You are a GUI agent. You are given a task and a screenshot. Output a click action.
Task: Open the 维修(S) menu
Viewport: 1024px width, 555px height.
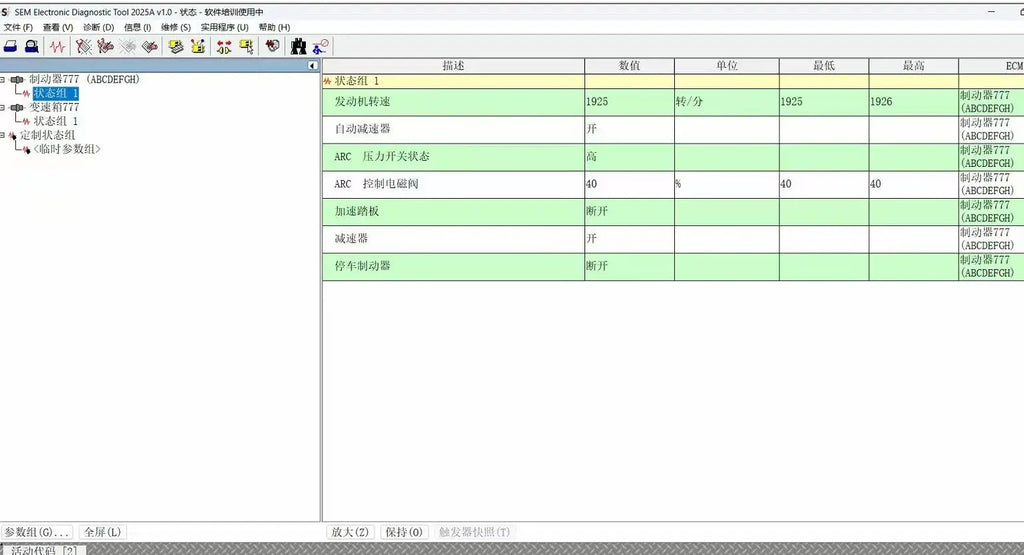click(x=176, y=27)
